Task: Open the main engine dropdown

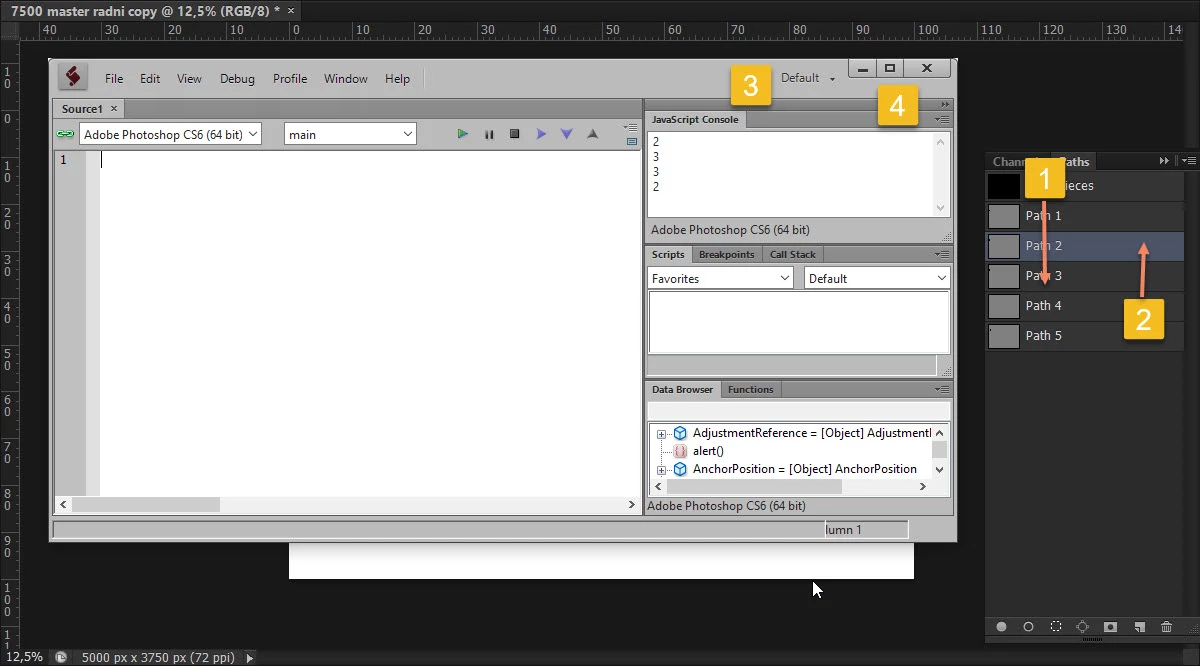Action: pos(350,134)
